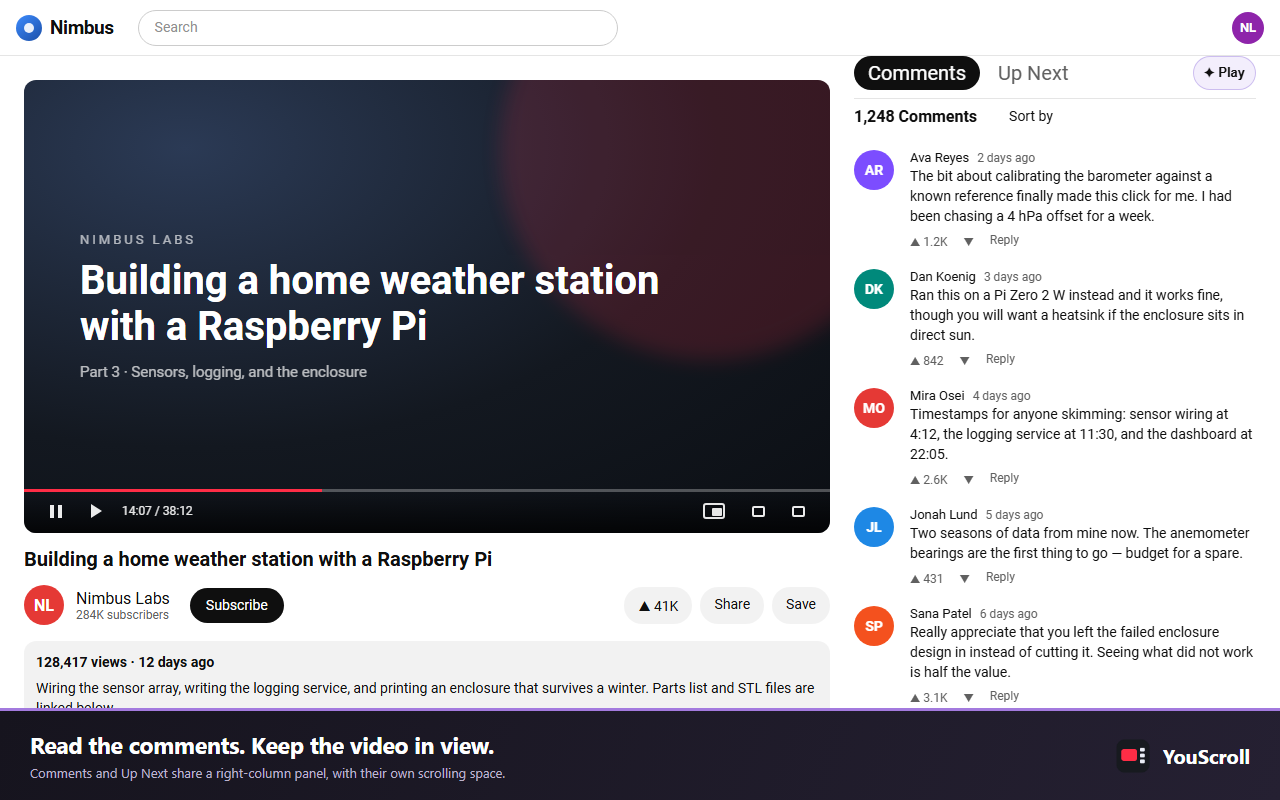Seek using the red video progress bar
Screen dimensions: 1280x800
click(173, 490)
